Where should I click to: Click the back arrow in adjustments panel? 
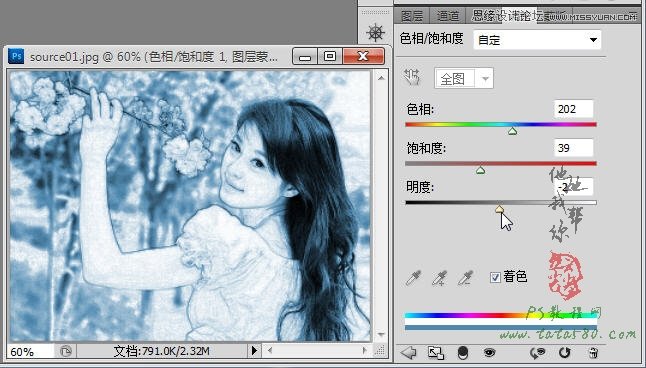tap(409, 352)
